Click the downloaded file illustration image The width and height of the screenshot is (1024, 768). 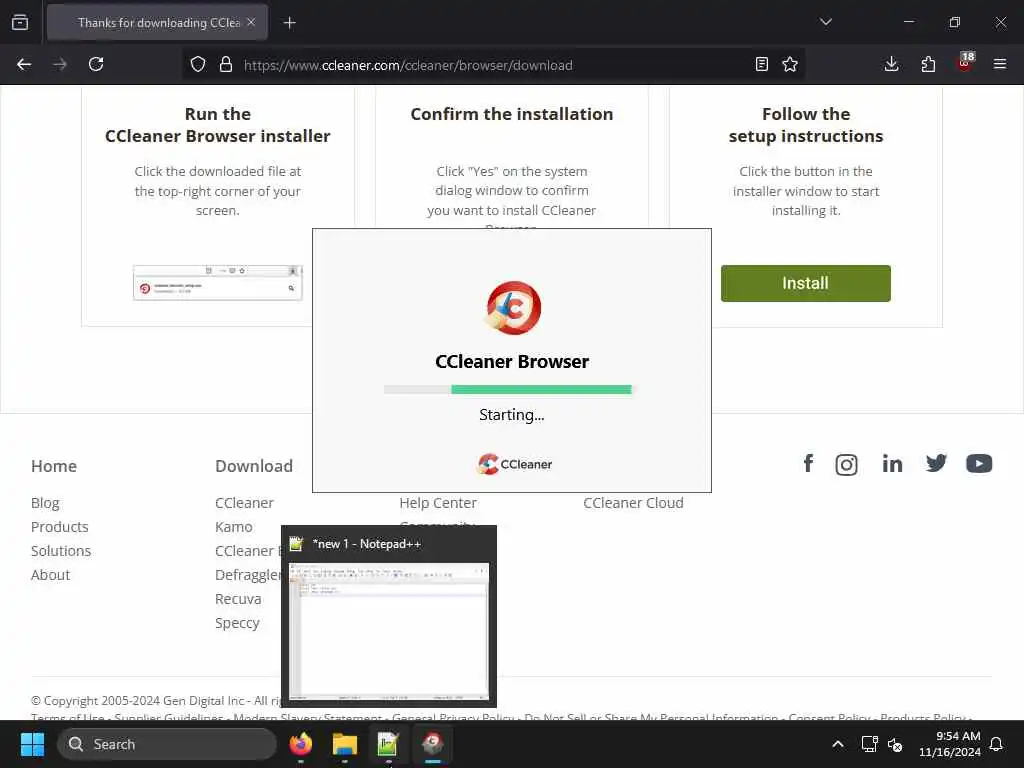click(217, 283)
